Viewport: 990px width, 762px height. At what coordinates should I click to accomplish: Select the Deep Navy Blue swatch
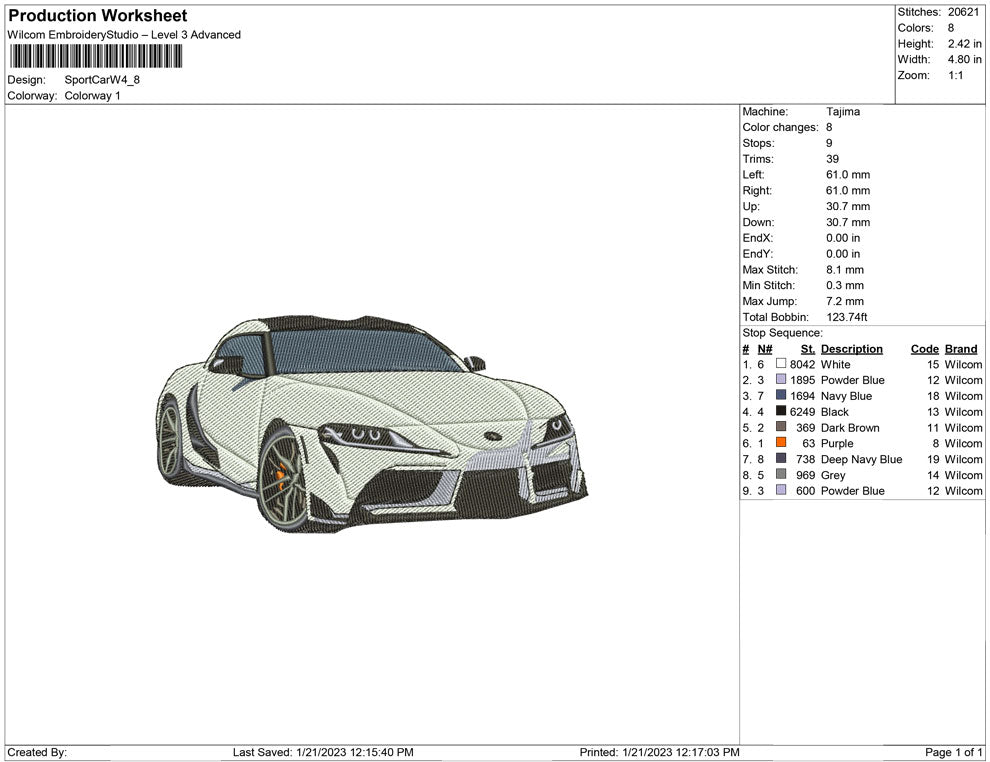pyautogui.click(x=781, y=459)
